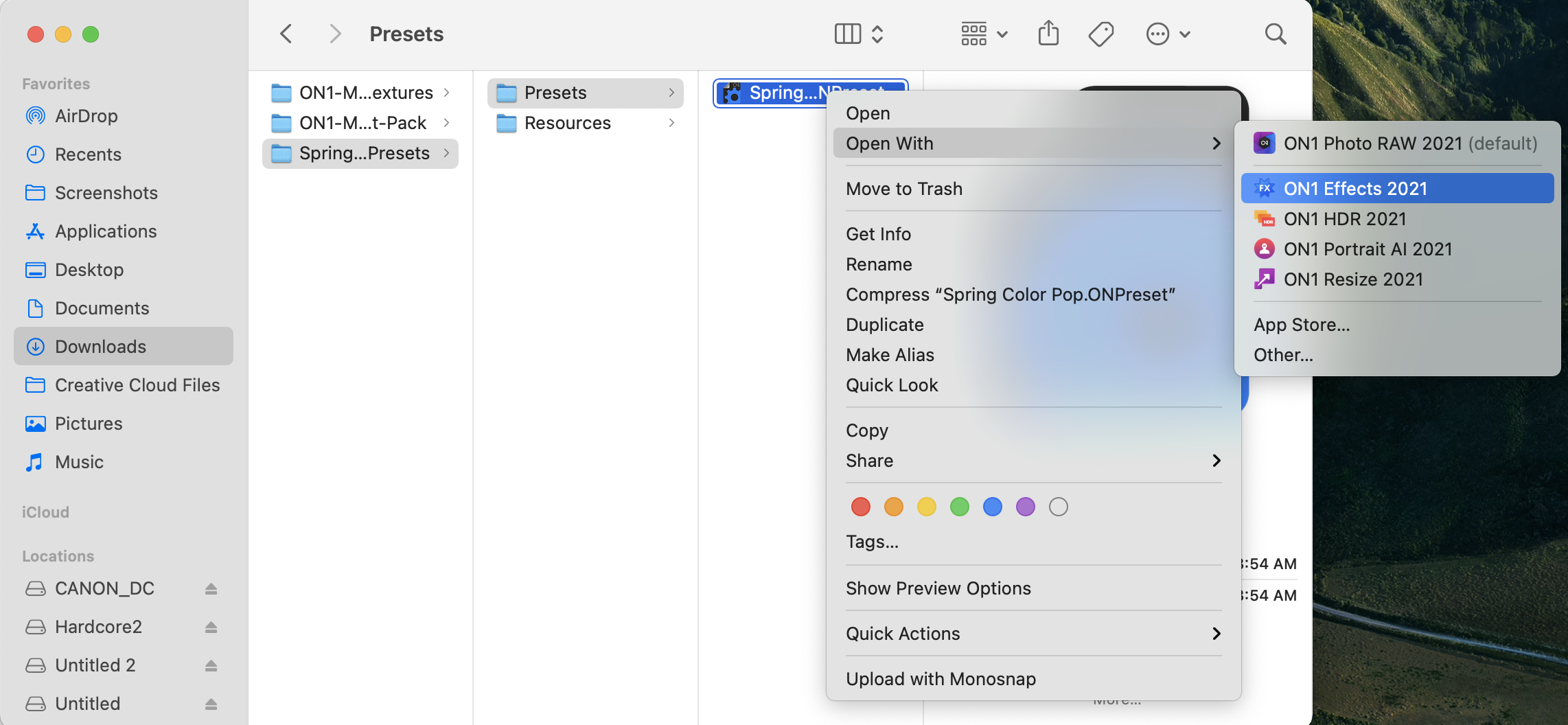1568x725 pixels.
Task: Open the group-by options dropdown
Action: coord(984,34)
